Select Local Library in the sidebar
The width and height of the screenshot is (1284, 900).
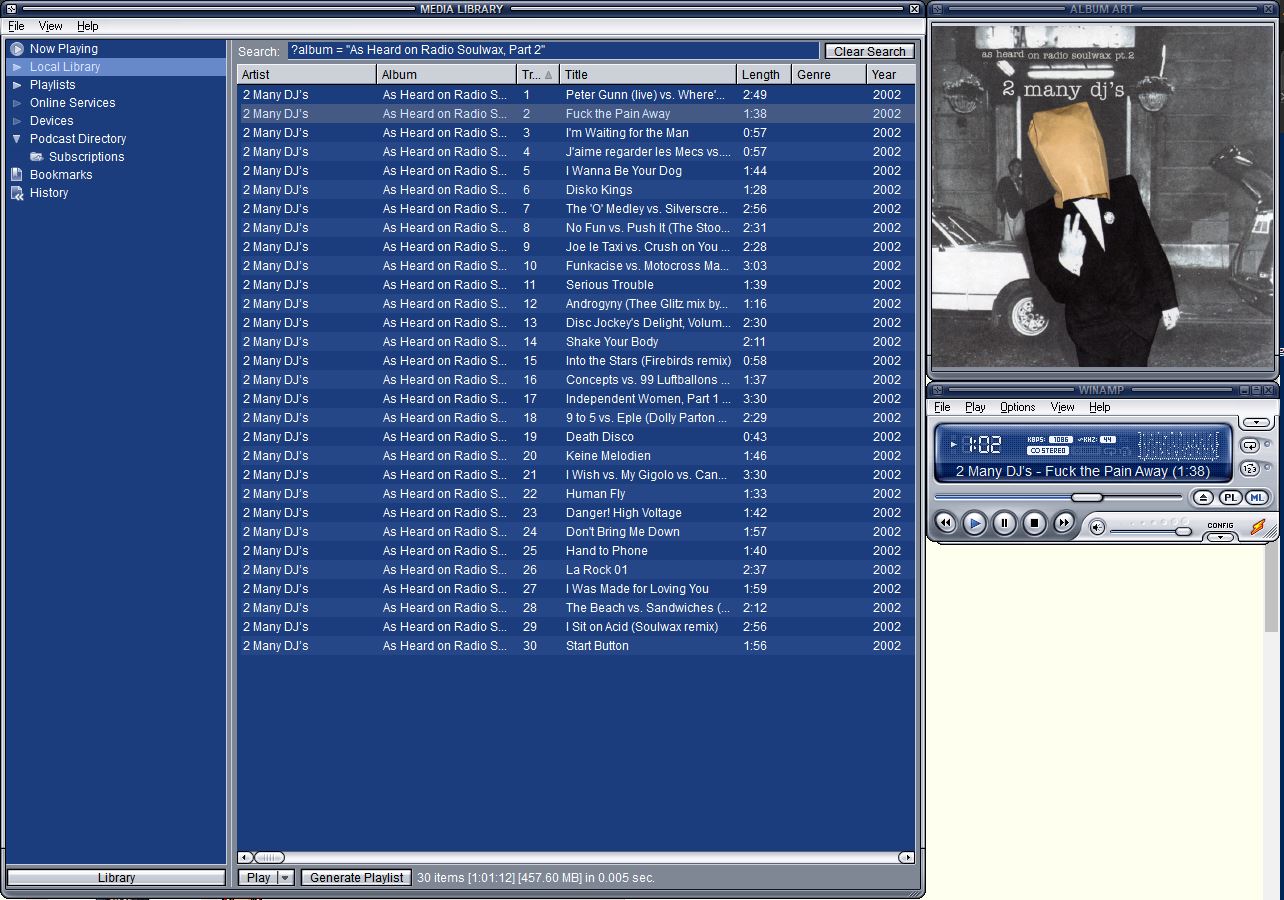(x=117, y=67)
